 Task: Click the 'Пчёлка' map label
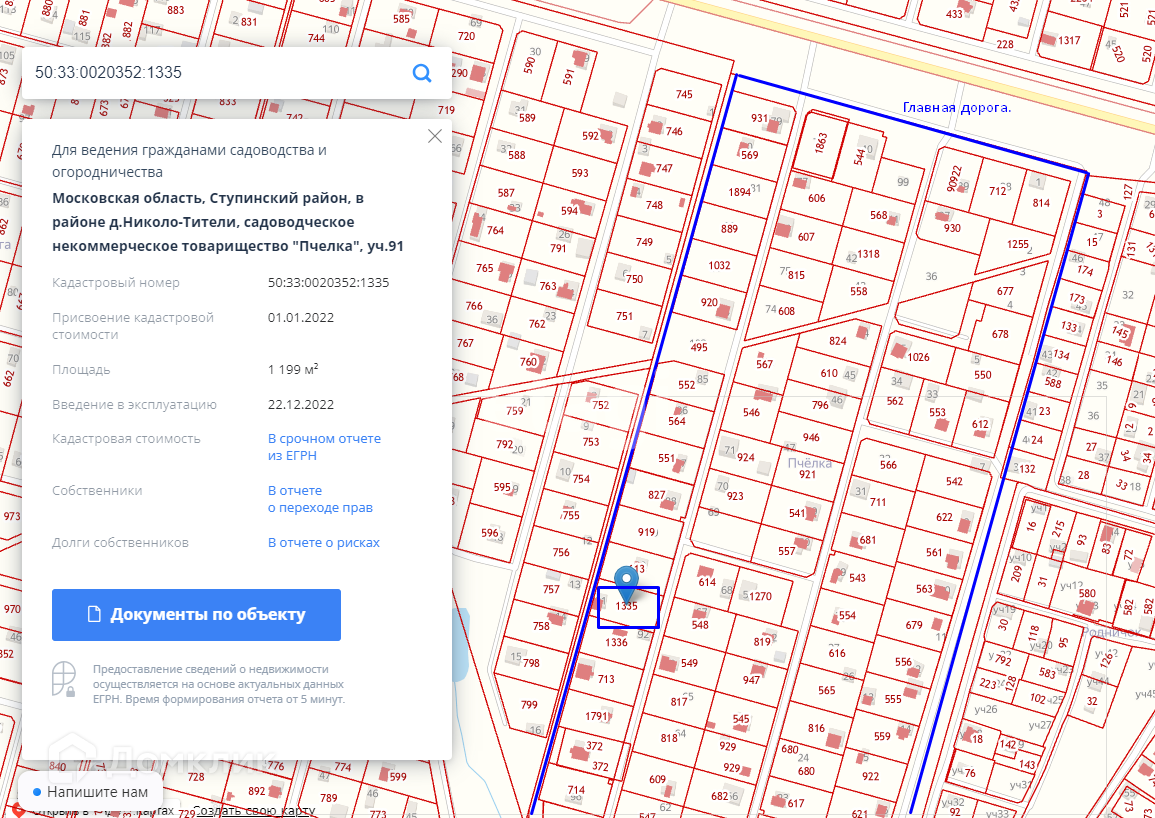pos(810,463)
